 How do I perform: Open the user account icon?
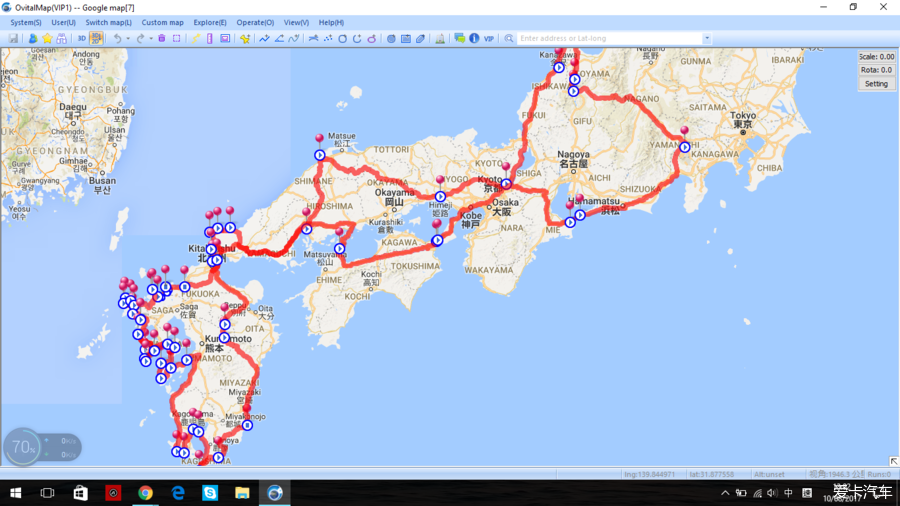tap(33, 38)
